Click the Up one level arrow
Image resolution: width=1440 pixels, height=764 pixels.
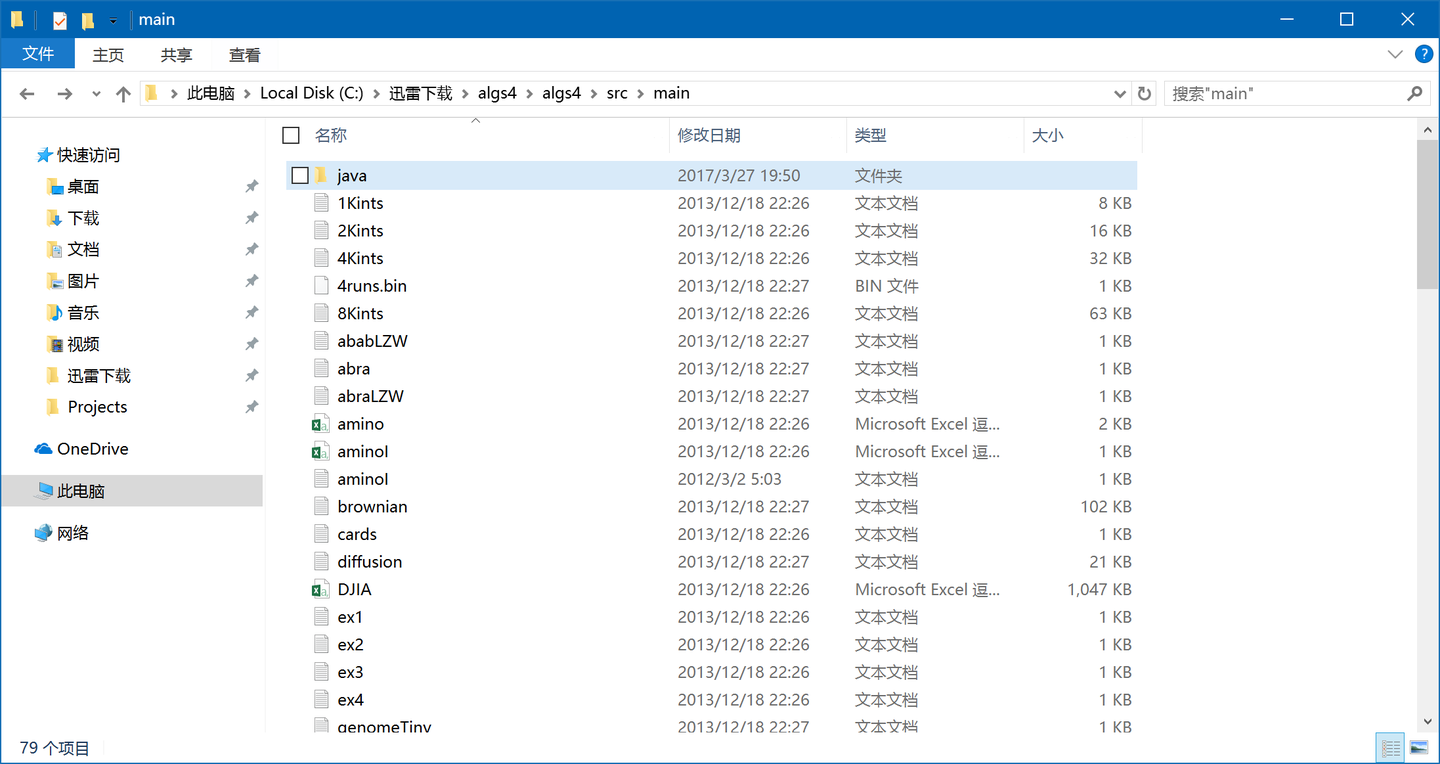[x=123, y=93]
